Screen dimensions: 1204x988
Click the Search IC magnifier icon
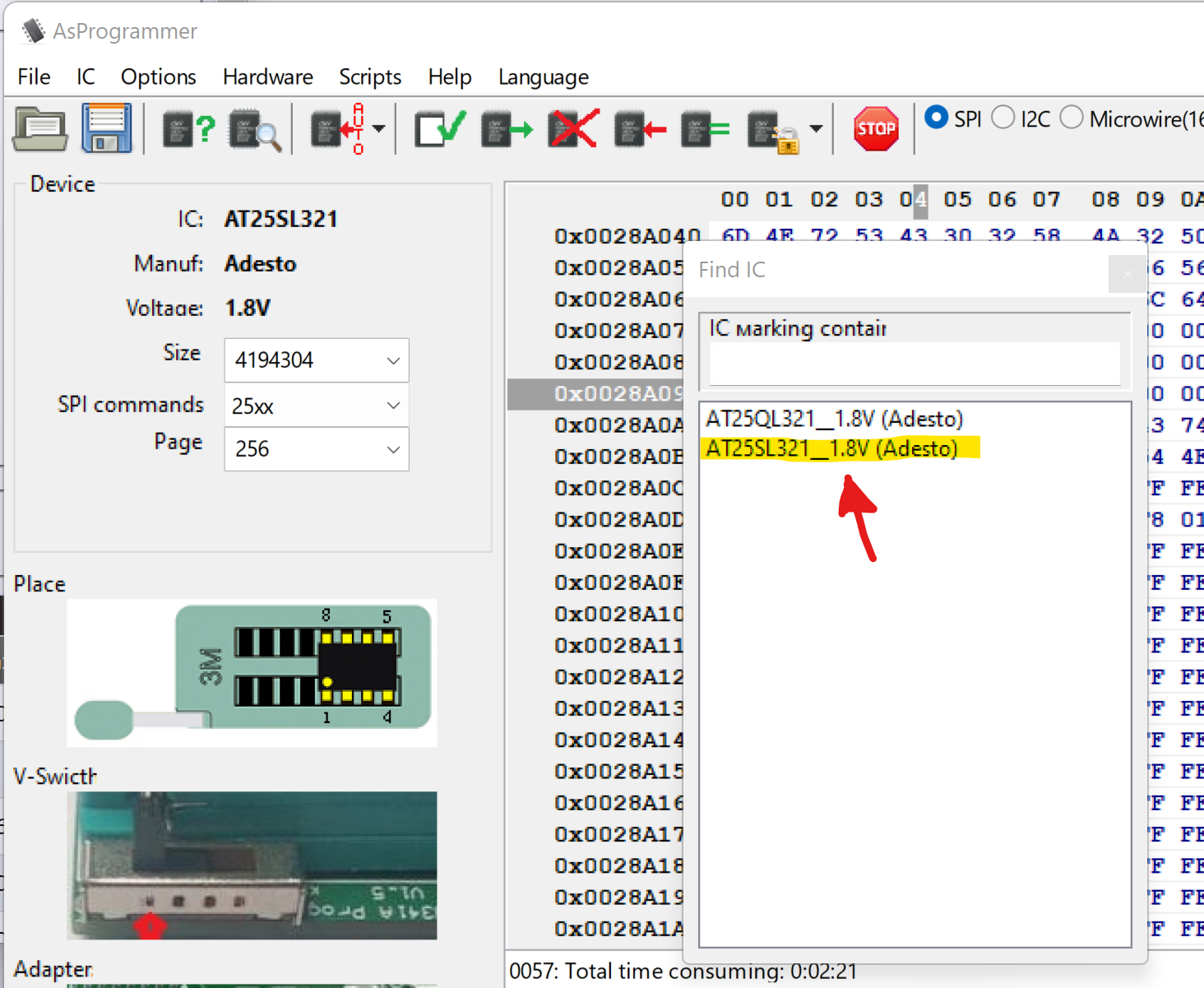tap(255, 130)
